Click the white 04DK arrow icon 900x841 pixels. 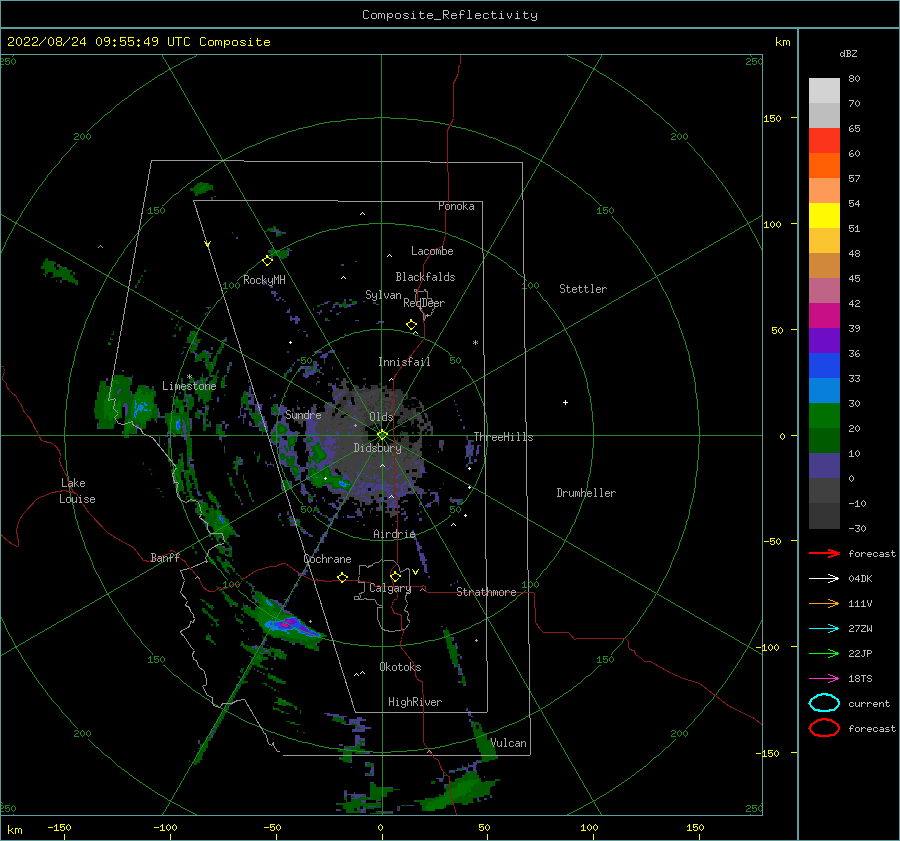pyautogui.click(x=824, y=579)
